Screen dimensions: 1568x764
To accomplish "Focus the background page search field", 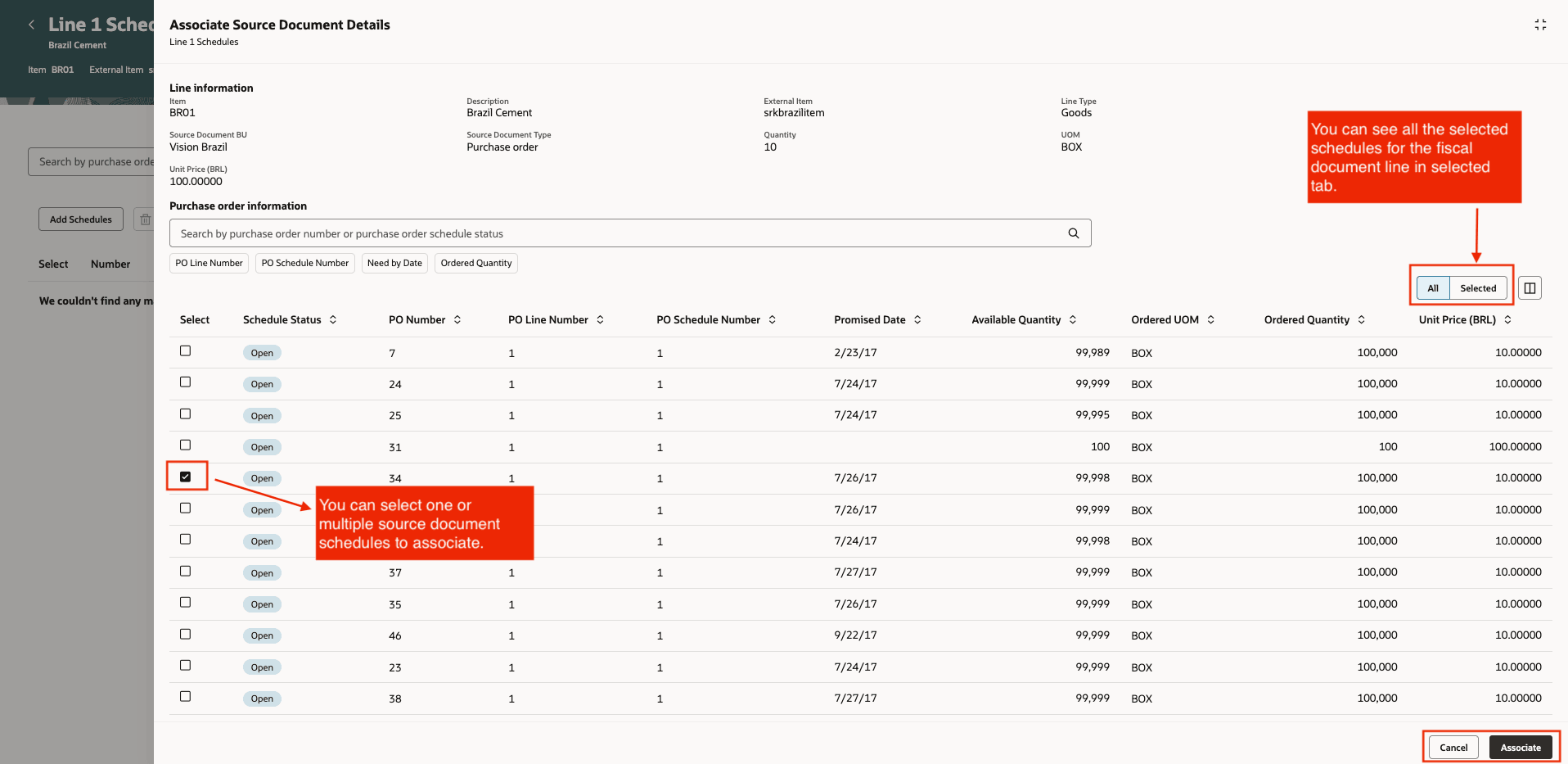I will 91,162.
